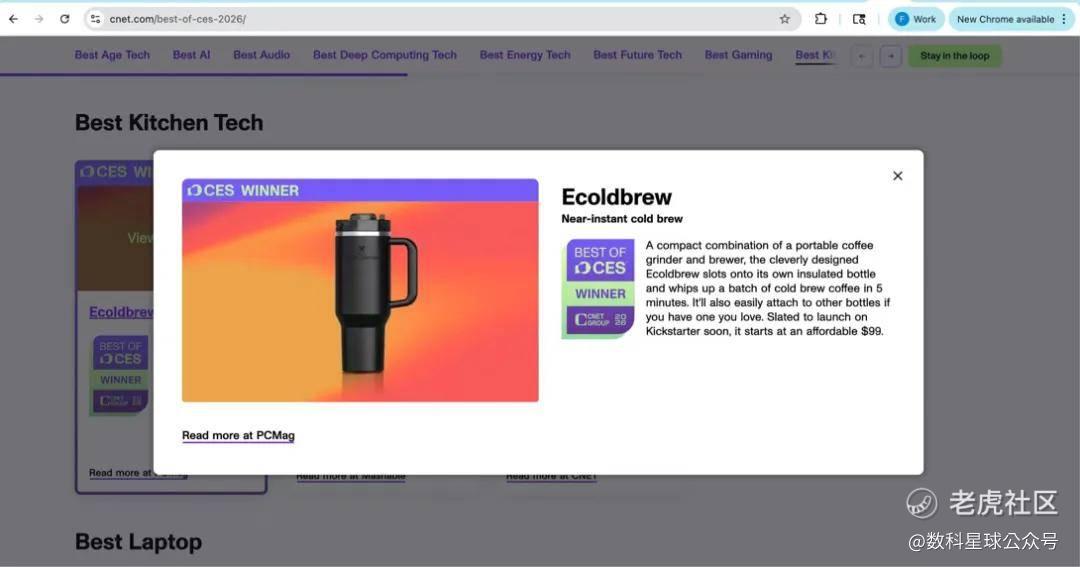Click the Ecoldbrew link on background card
Screen dimensions: 1080x567
click(121, 312)
